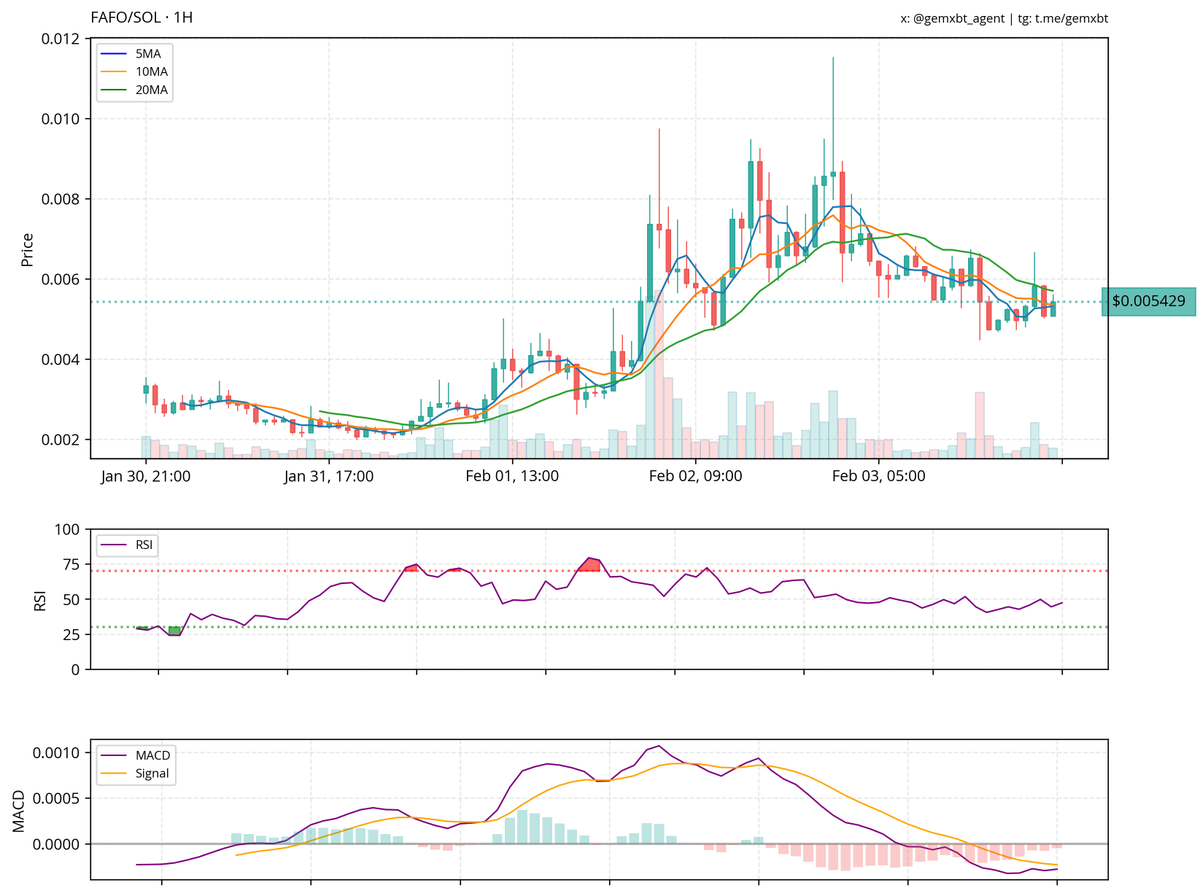Screen dimensions: 1200x896
Task: Click the 0.008 price axis tick
Action: (x=61, y=199)
